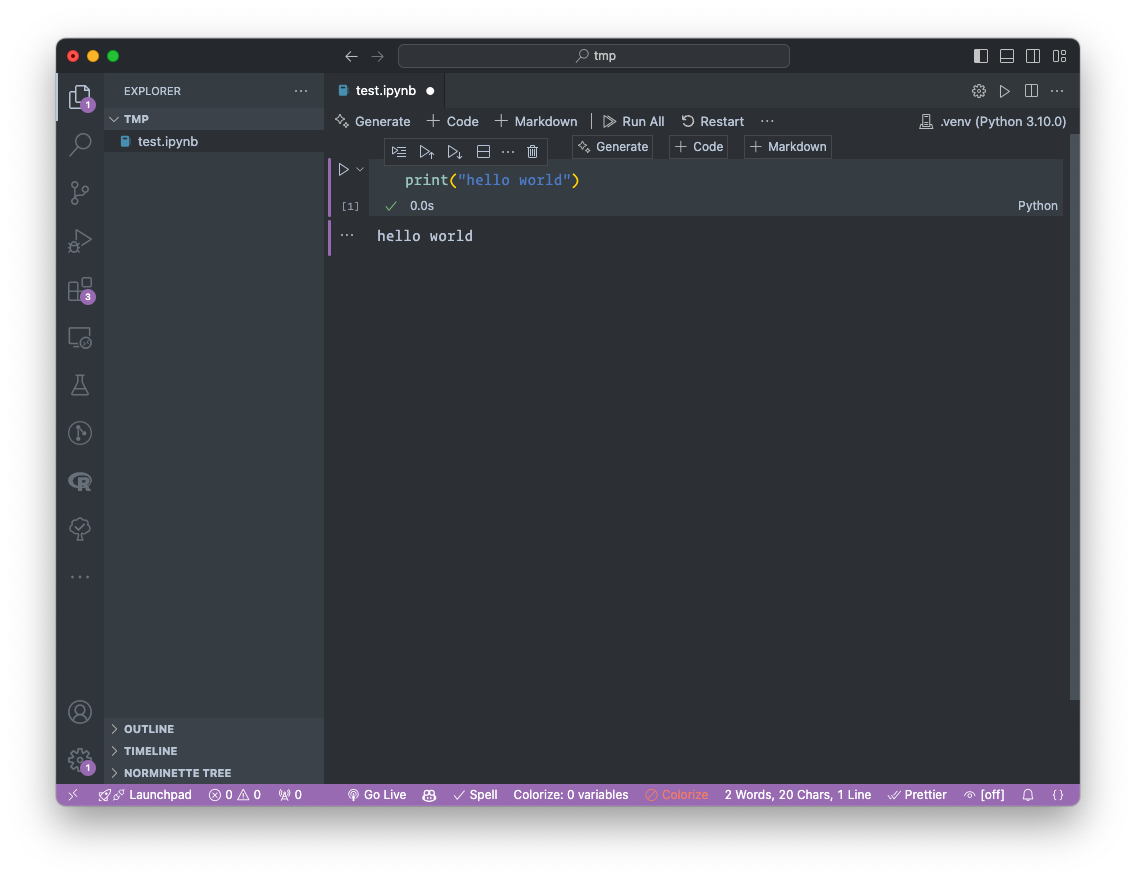Open the Accounts menu
Viewport: 1136px width, 880px height.
(80, 712)
